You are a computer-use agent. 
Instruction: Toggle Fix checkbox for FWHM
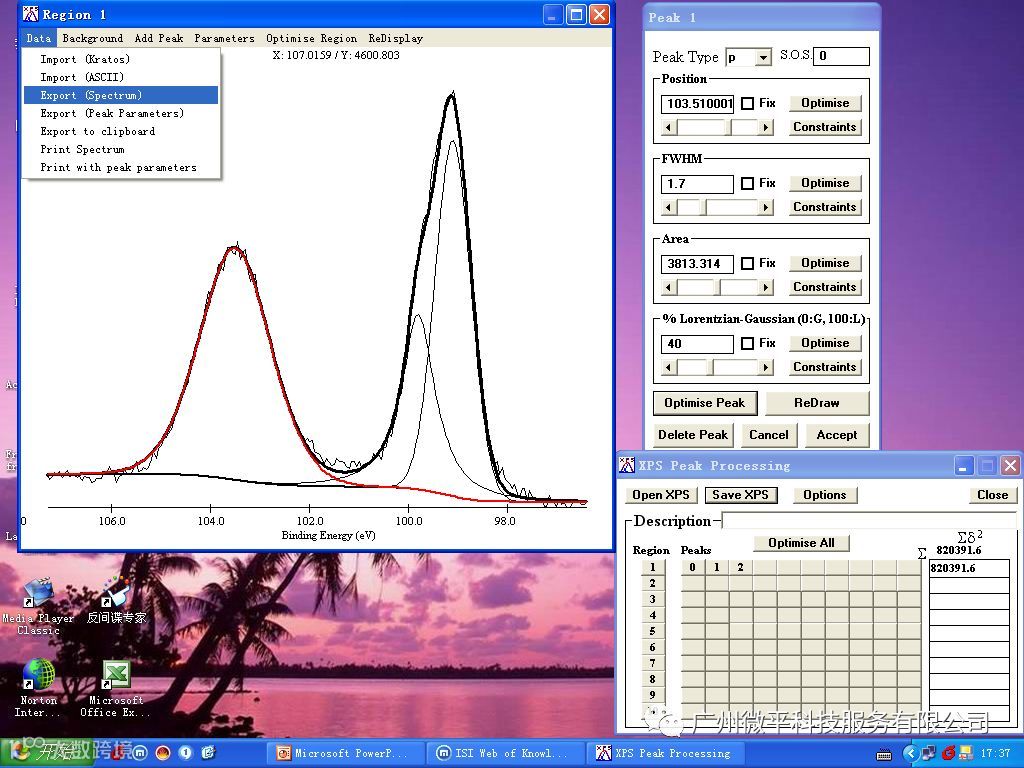[748, 184]
